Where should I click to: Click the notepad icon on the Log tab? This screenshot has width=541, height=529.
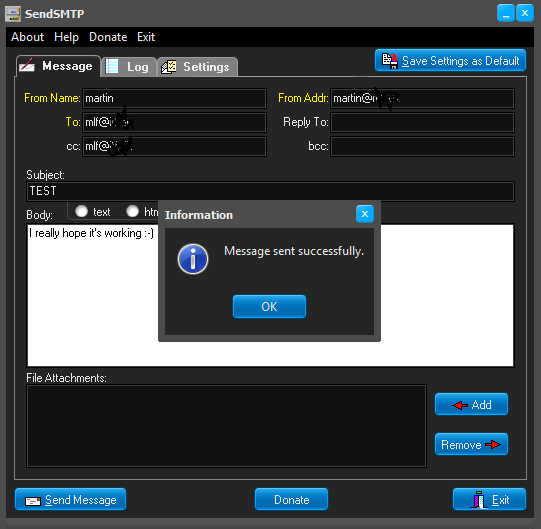(112, 66)
